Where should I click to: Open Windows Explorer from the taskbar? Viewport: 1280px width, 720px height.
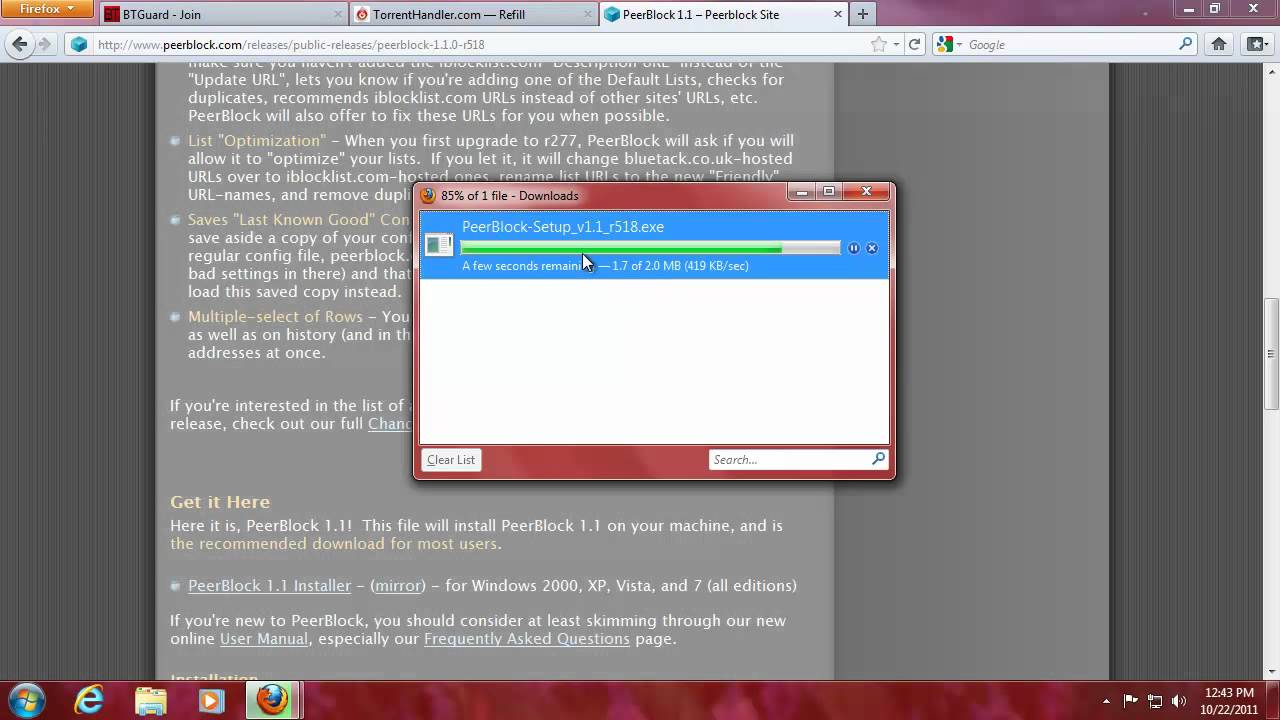pos(150,700)
